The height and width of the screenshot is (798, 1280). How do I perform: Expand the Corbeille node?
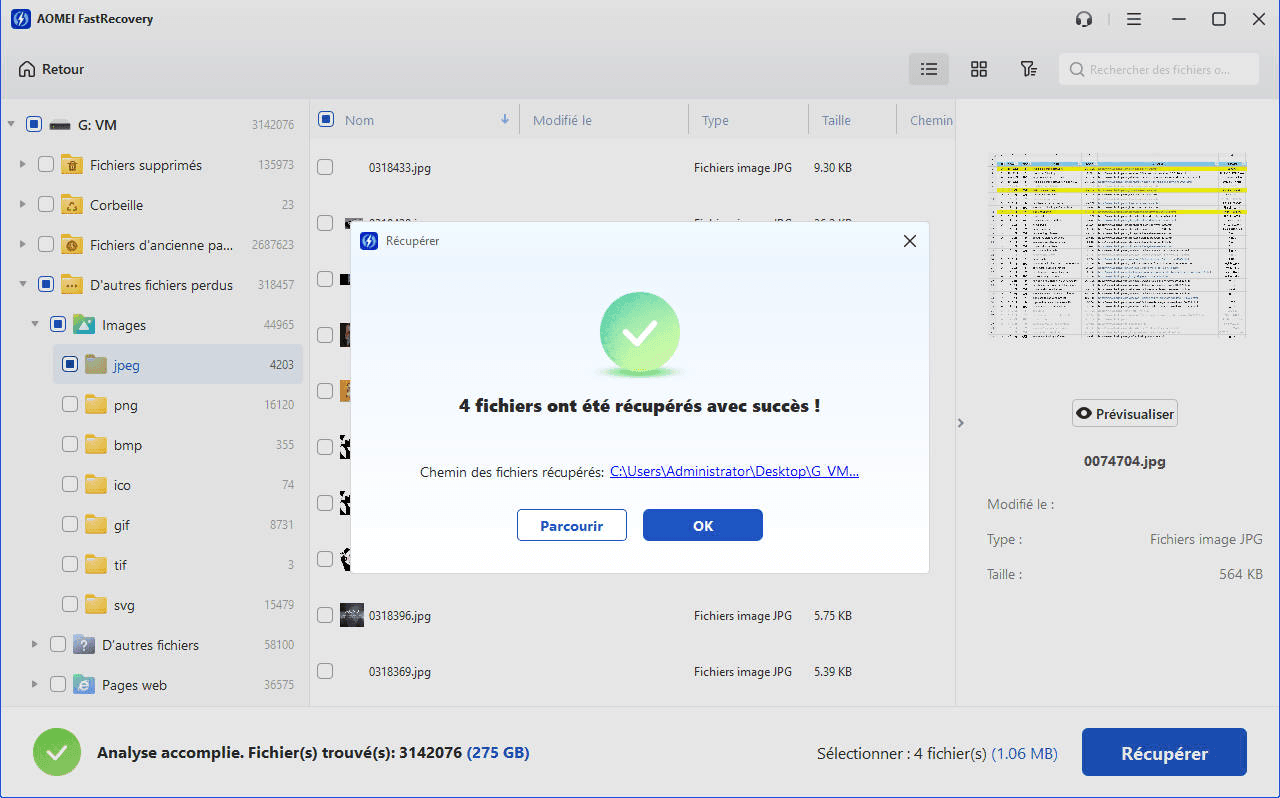[x=23, y=205]
